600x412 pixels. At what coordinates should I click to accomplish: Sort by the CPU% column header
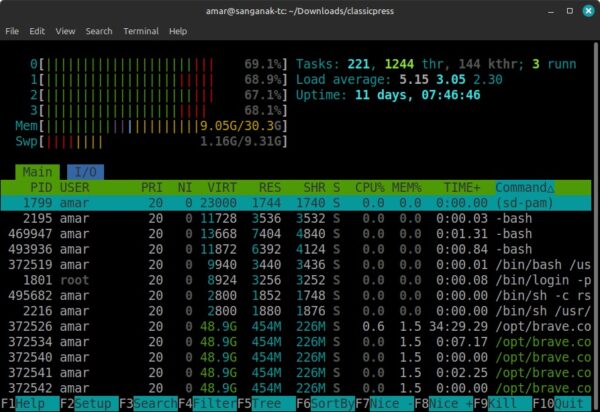pos(370,187)
